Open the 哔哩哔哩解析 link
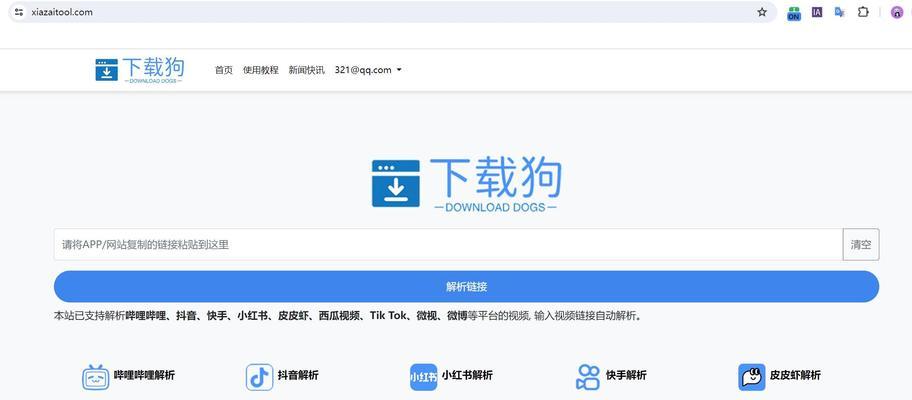912x400 pixels. click(x=144, y=375)
